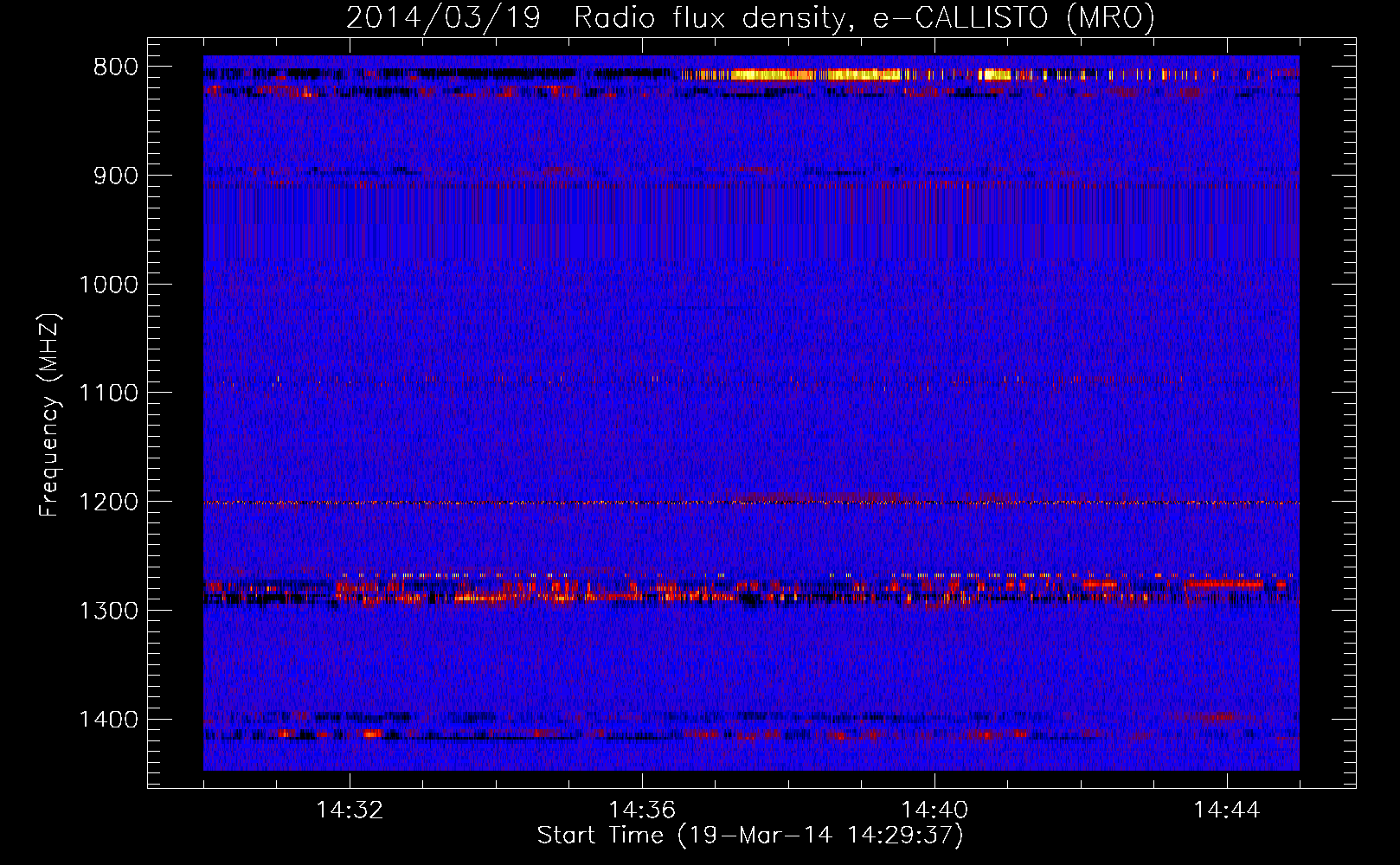This screenshot has height=865, width=1400.
Task: Click the 800 frequency tick label
Action: point(115,67)
